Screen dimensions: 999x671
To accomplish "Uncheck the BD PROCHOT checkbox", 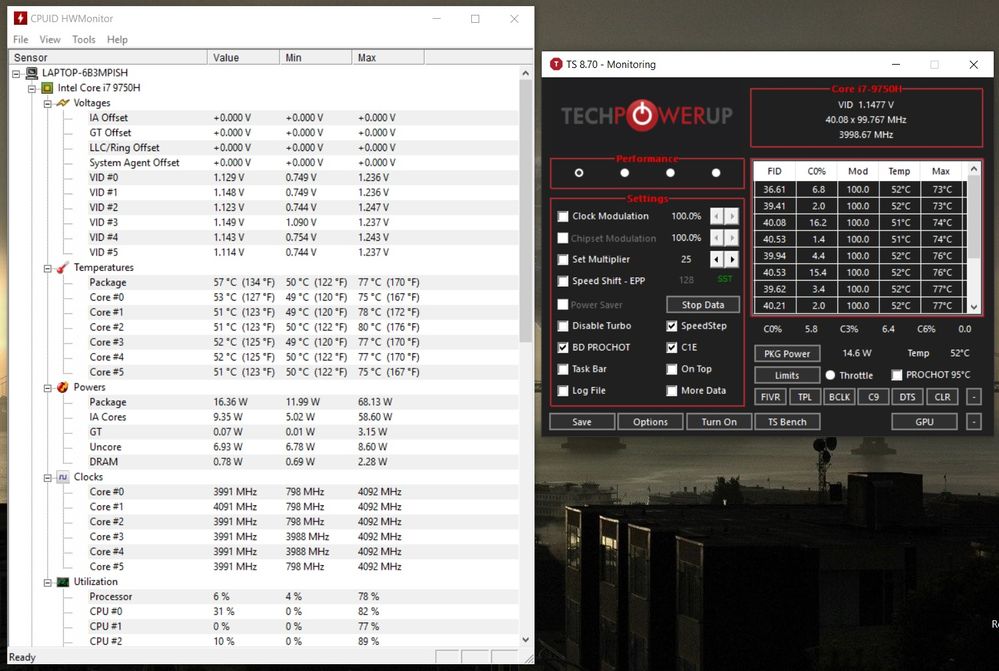I will point(563,348).
